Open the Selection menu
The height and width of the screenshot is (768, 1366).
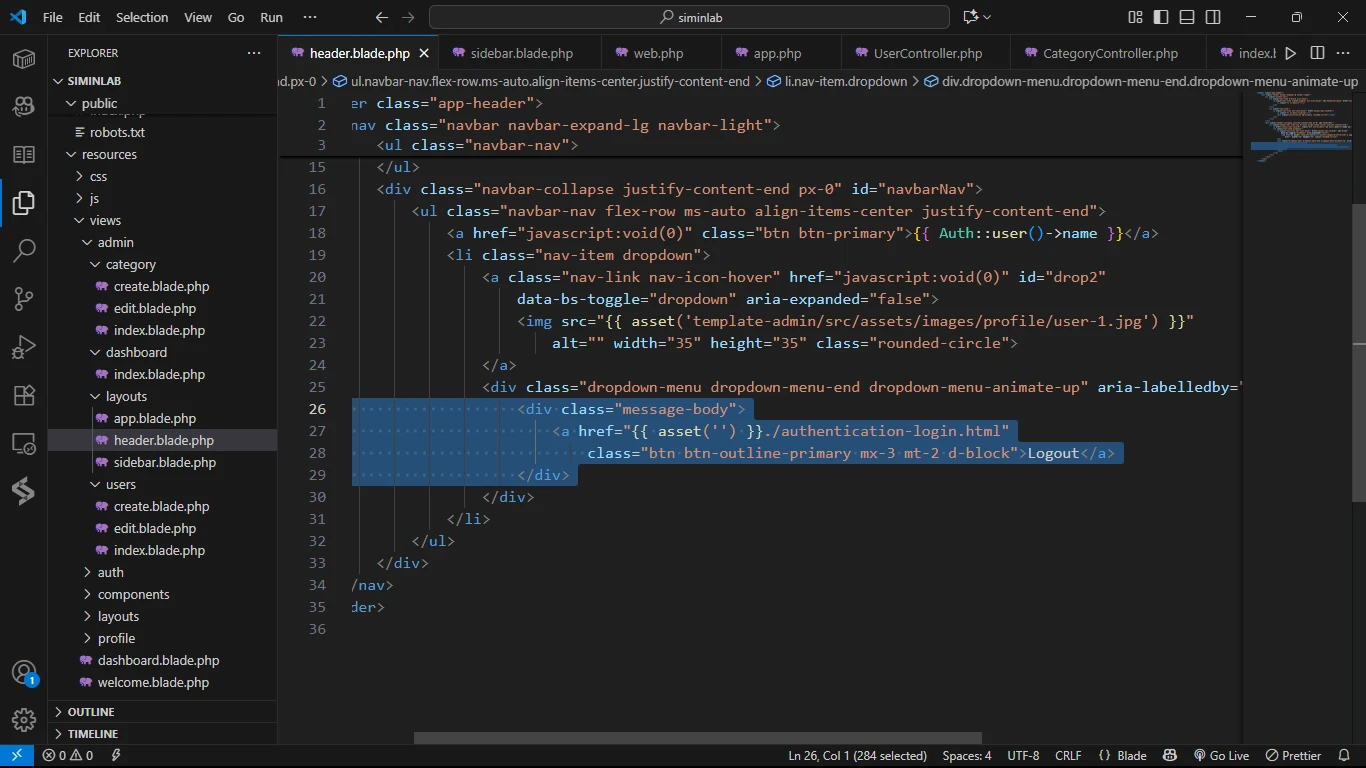tap(142, 17)
